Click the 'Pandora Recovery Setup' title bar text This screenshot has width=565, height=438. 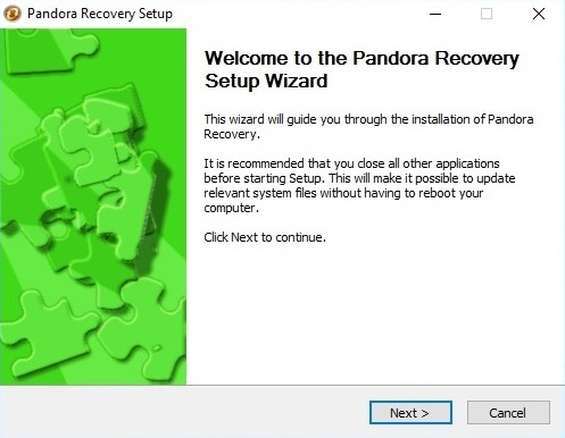(100, 14)
